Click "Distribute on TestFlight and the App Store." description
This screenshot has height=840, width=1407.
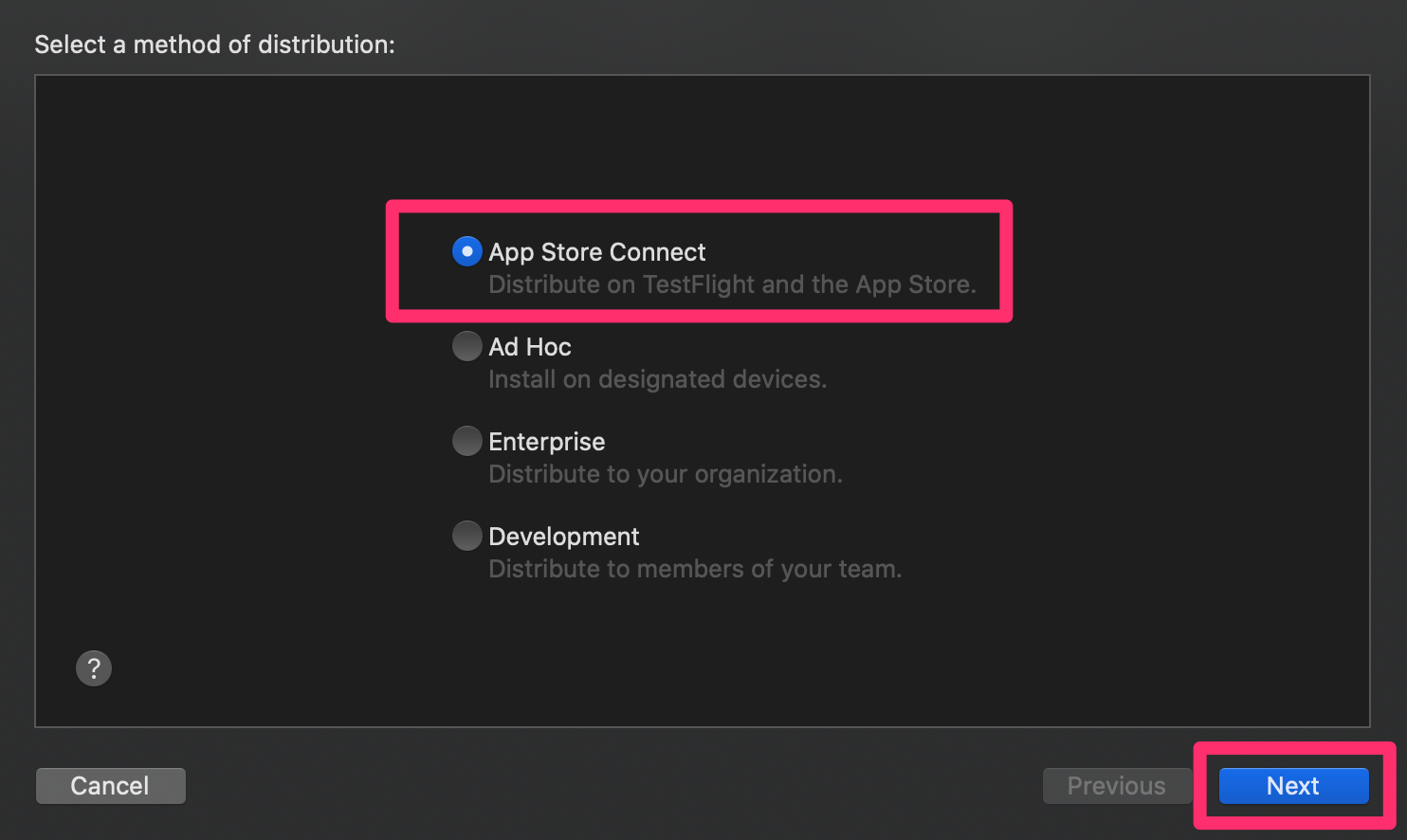[x=732, y=284]
